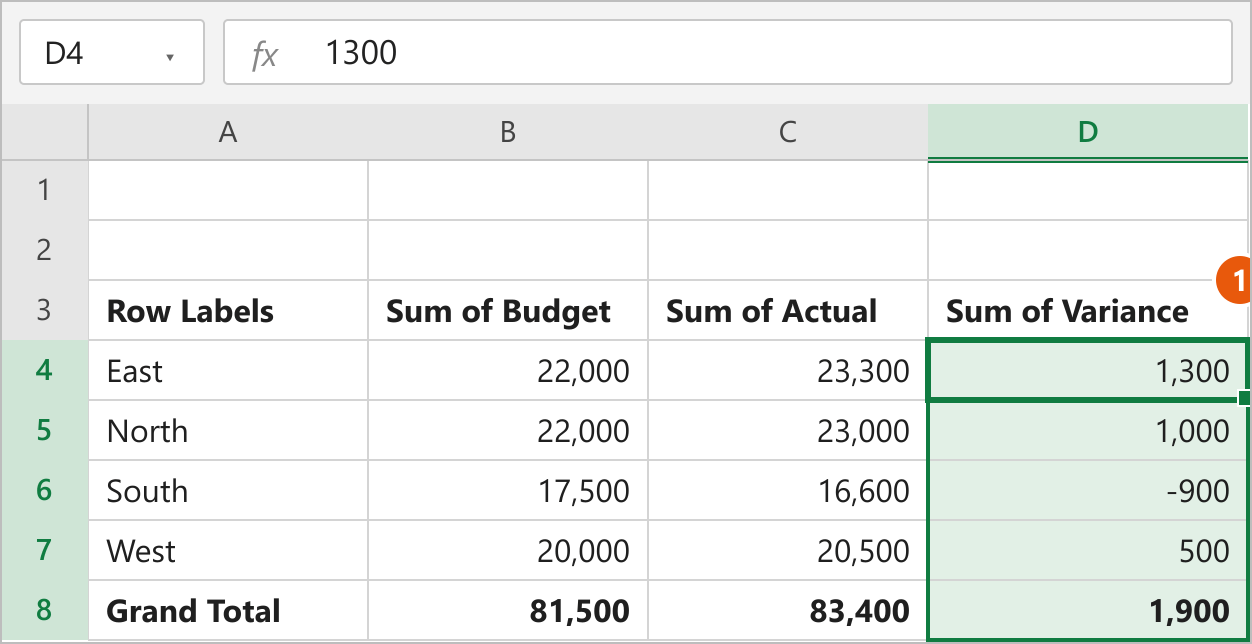The width and height of the screenshot is (1252, 644).
Task: Click the 23,000 actual cell
Action: (x=788, y=430)
